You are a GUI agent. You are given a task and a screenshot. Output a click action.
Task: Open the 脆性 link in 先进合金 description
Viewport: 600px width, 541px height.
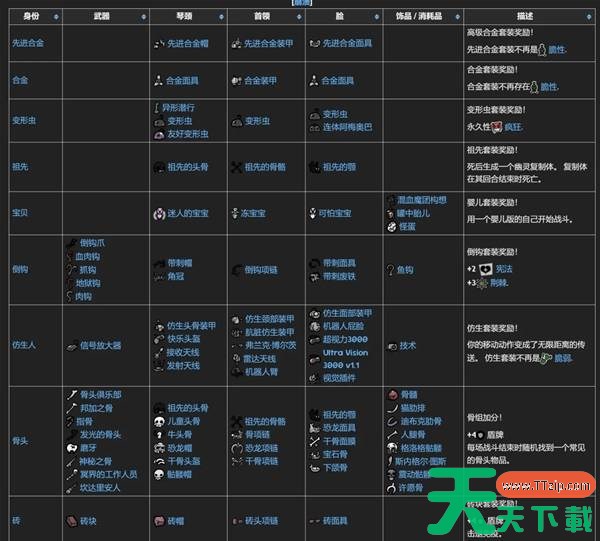pos(557,50)
